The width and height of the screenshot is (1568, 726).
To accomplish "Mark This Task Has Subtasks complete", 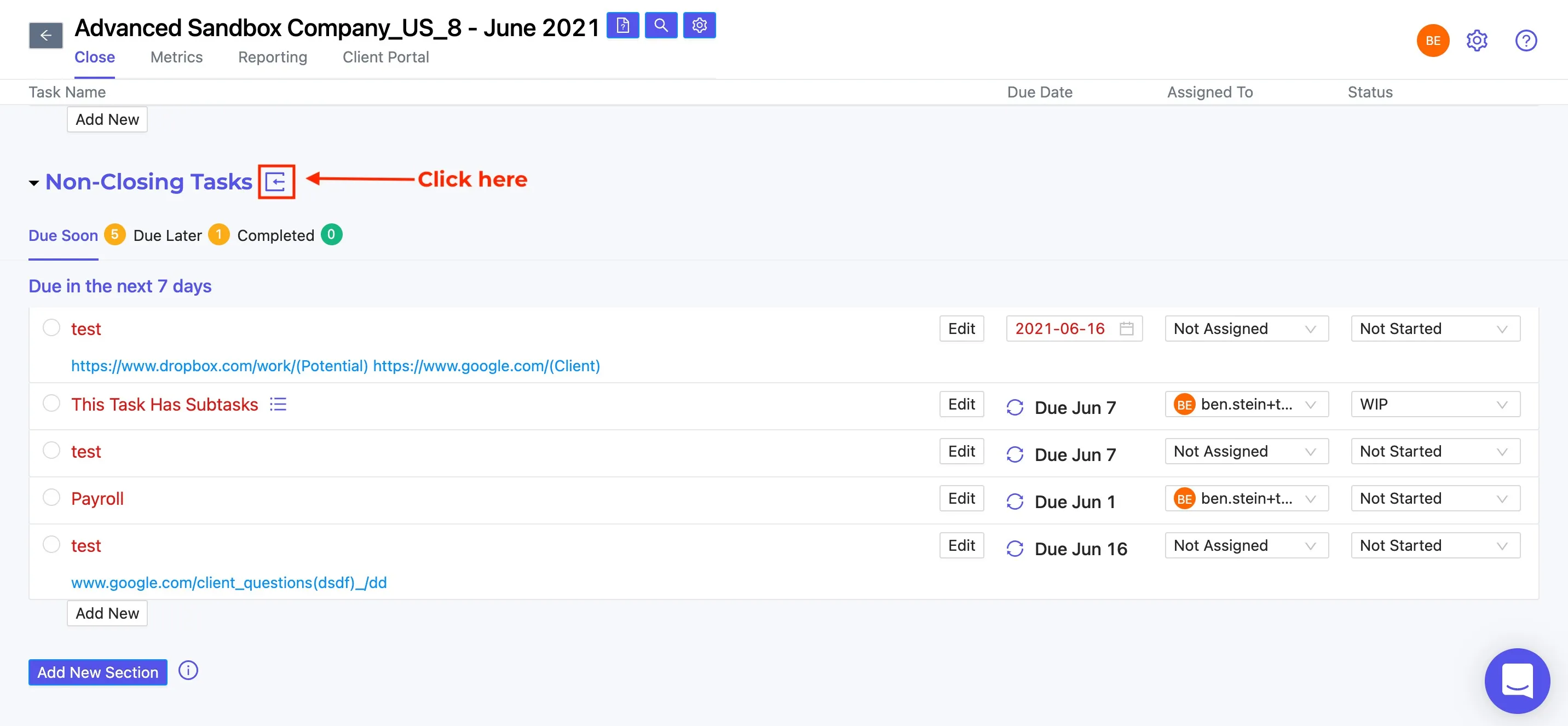I will pyautogui.click(x=52, y=403).
